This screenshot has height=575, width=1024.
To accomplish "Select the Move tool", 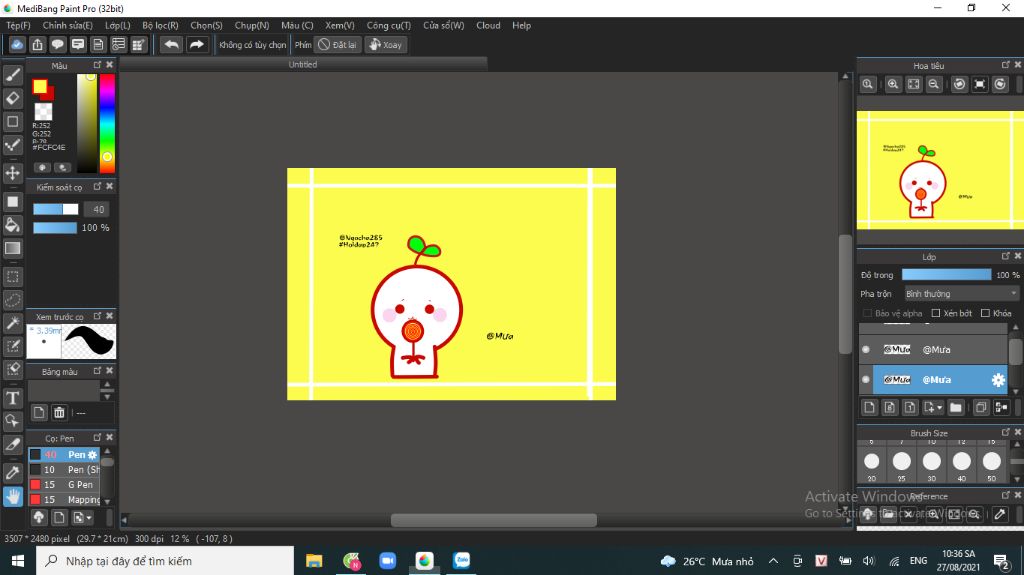I will click(x=12, y=173).
